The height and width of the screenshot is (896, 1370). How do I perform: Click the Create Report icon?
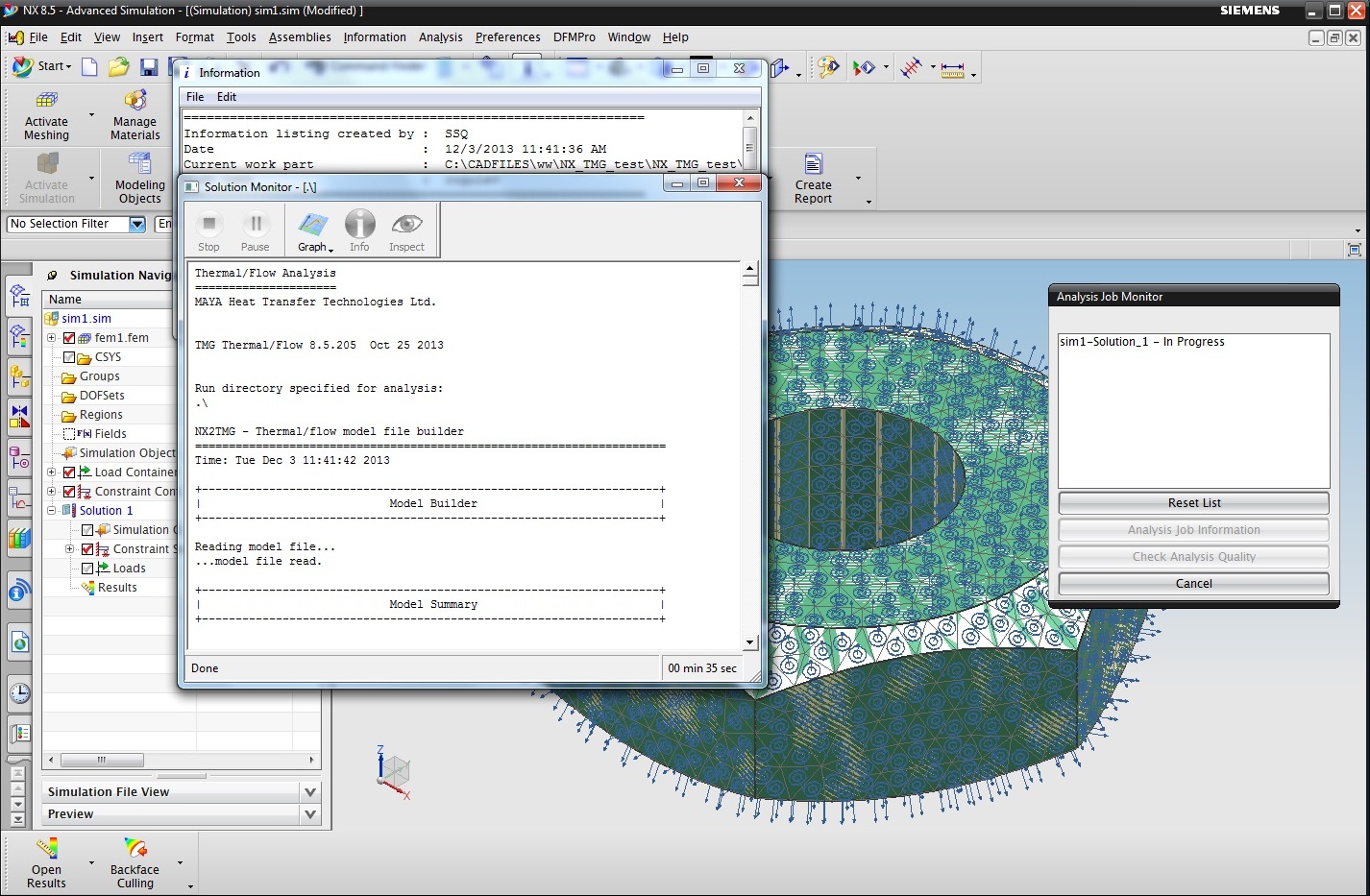(x=813, y=165)
